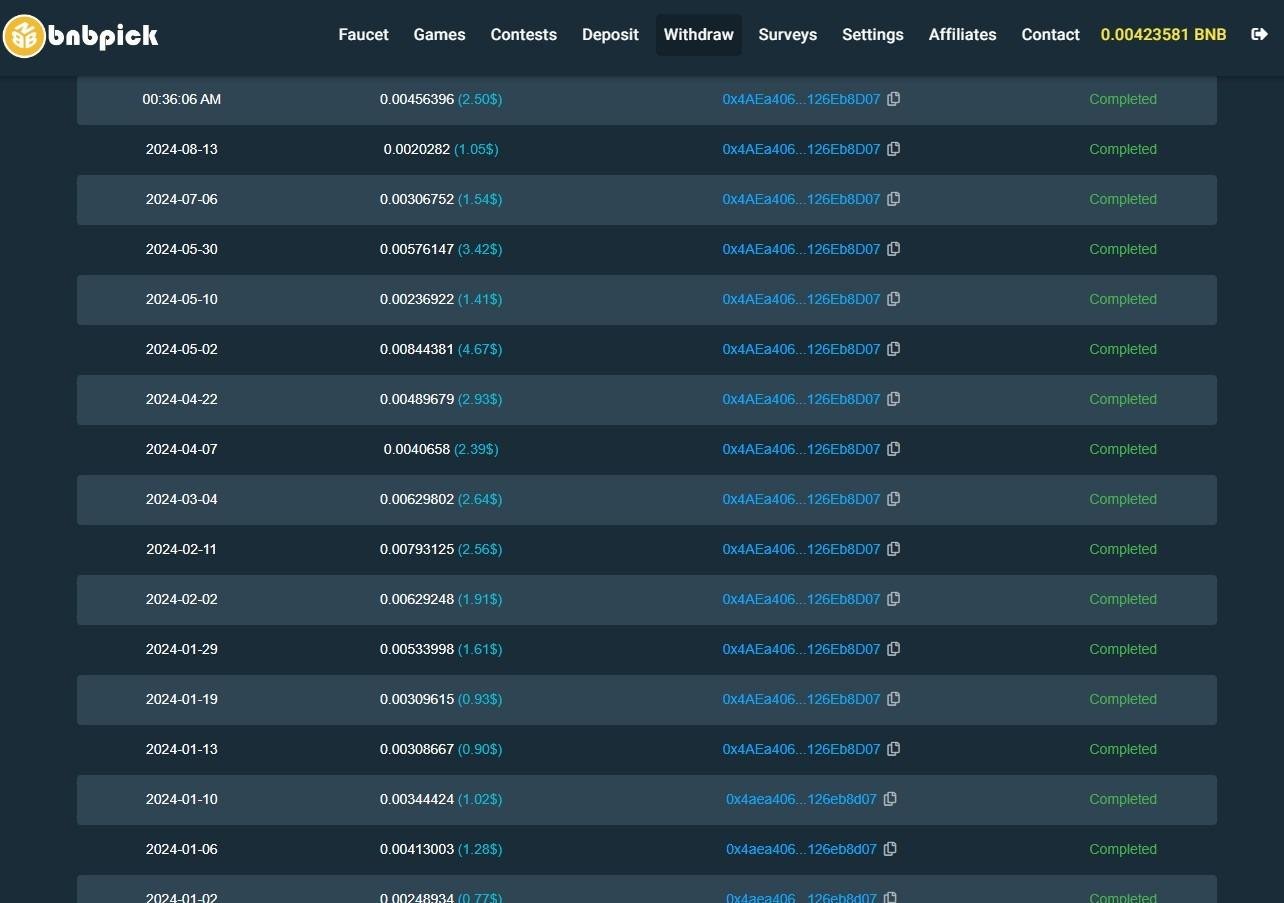Screen dimensions: 1284x903
Task: Click Completed status in 2024-01-29 row
Action: click(1123, 649)
